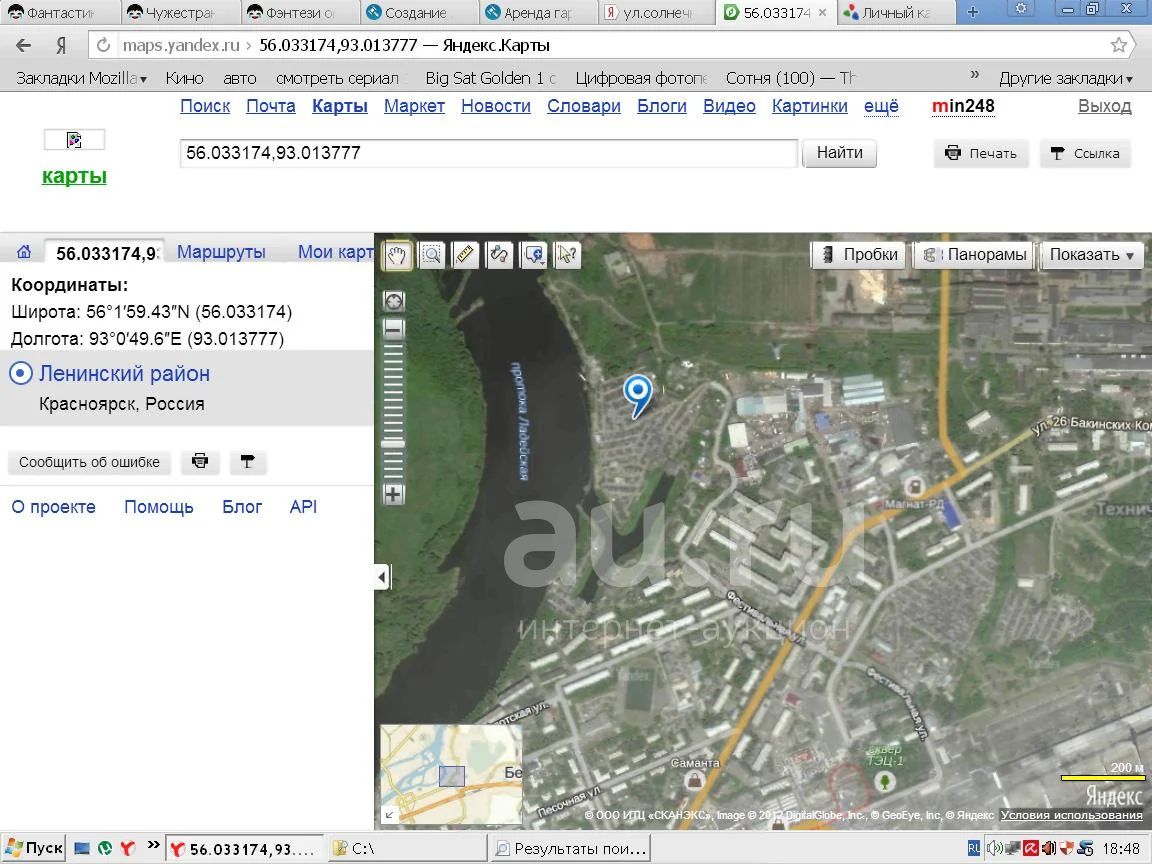1152x864 pixels.
Task: Click the overview minimap thumbnail
Action: point(451,774)
